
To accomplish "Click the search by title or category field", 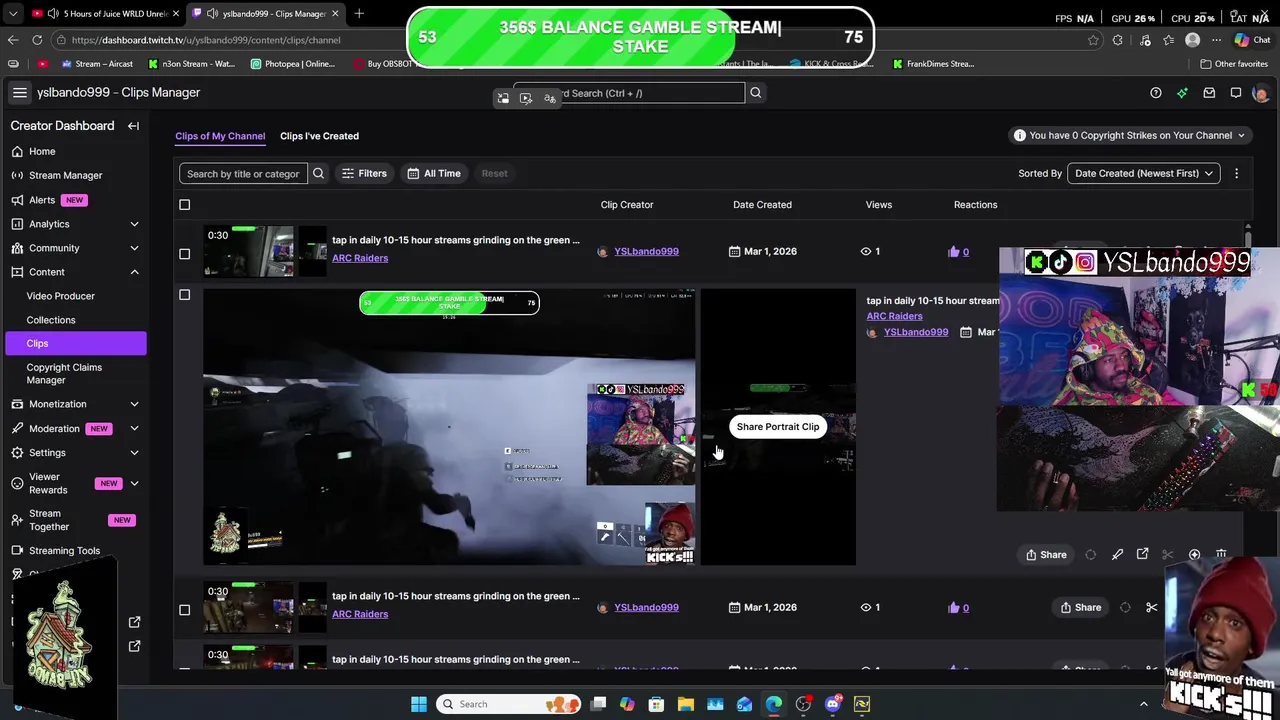I will [243, 173].
